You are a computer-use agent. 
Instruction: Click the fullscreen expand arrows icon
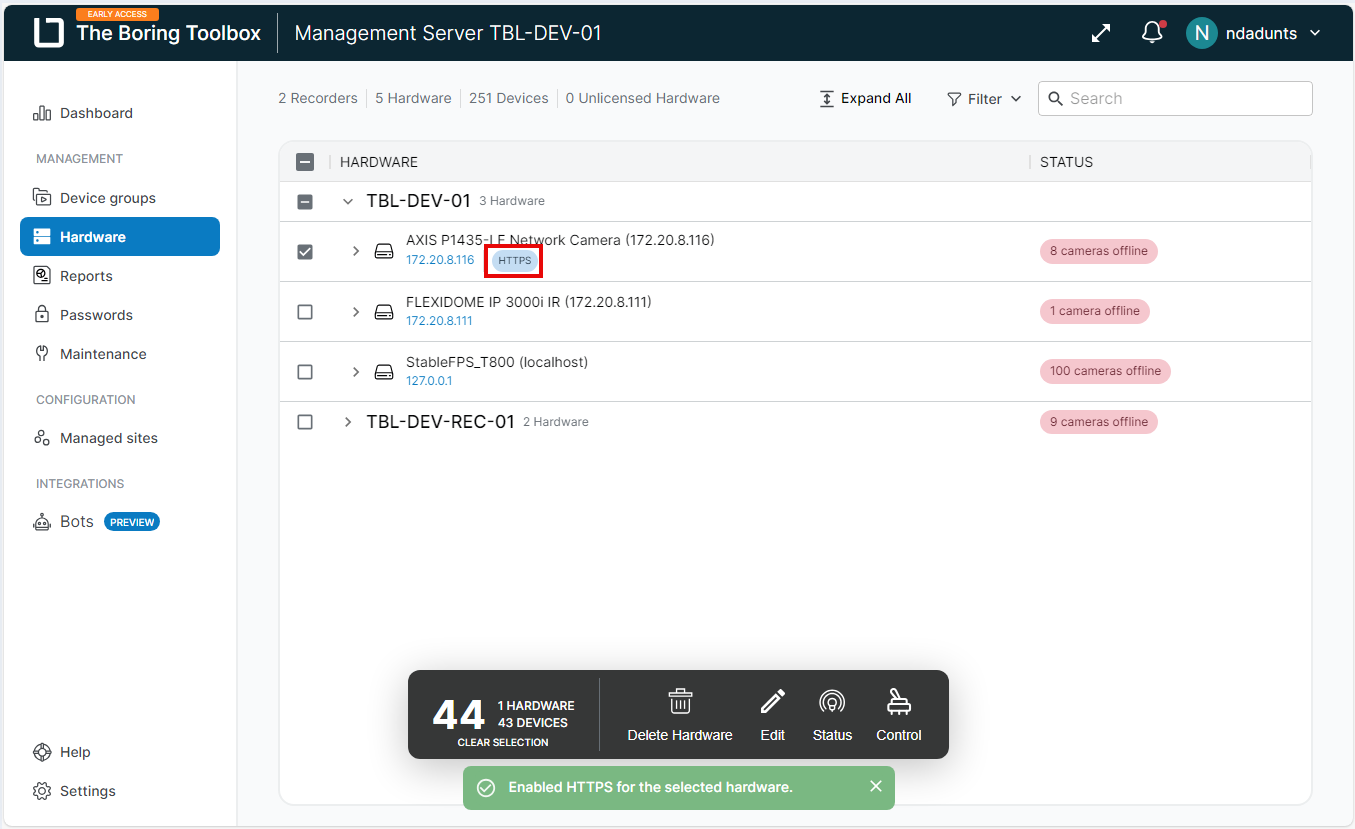point(1101,33)
